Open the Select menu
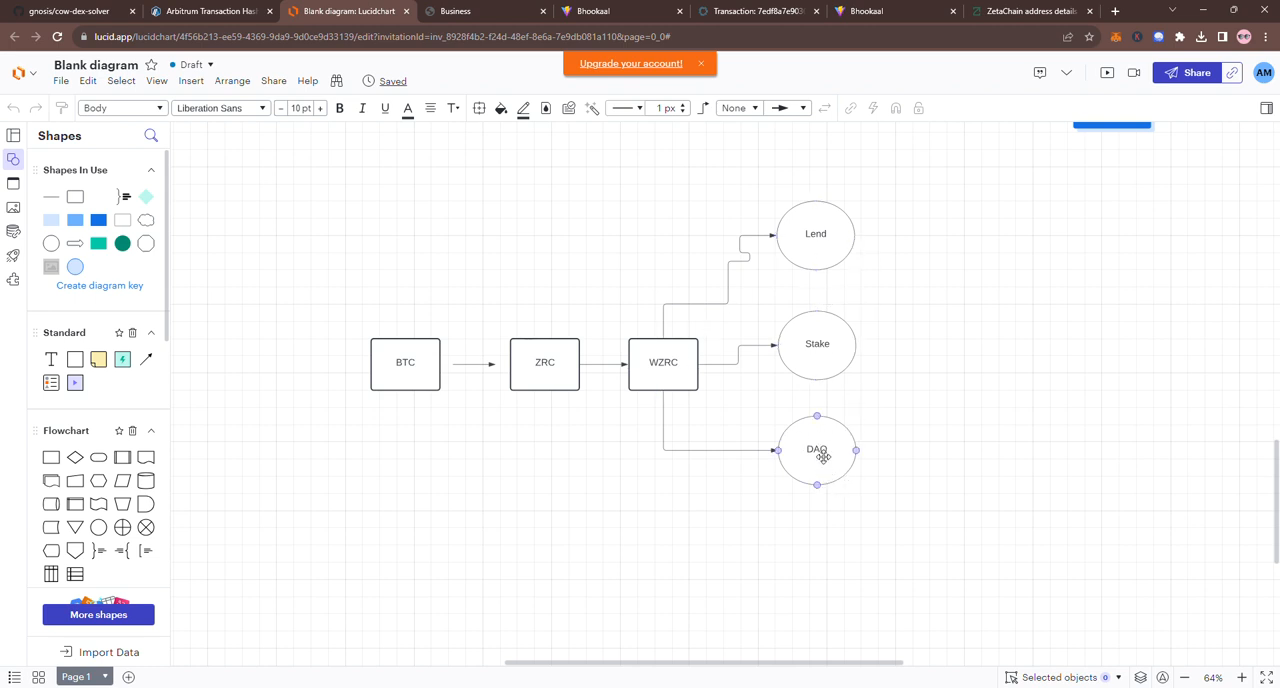Image resolution: width=1280 pixels, height=688 pixels. pyautogui.click(x=121, y=81)
